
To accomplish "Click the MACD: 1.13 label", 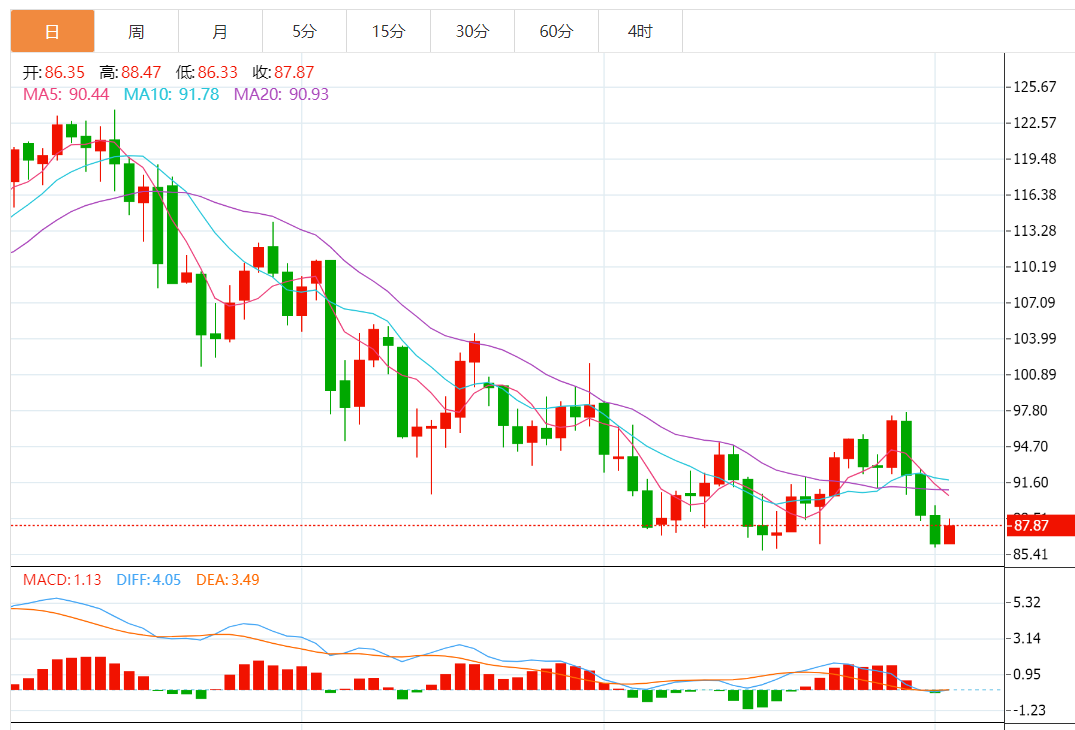I will 62,580.
